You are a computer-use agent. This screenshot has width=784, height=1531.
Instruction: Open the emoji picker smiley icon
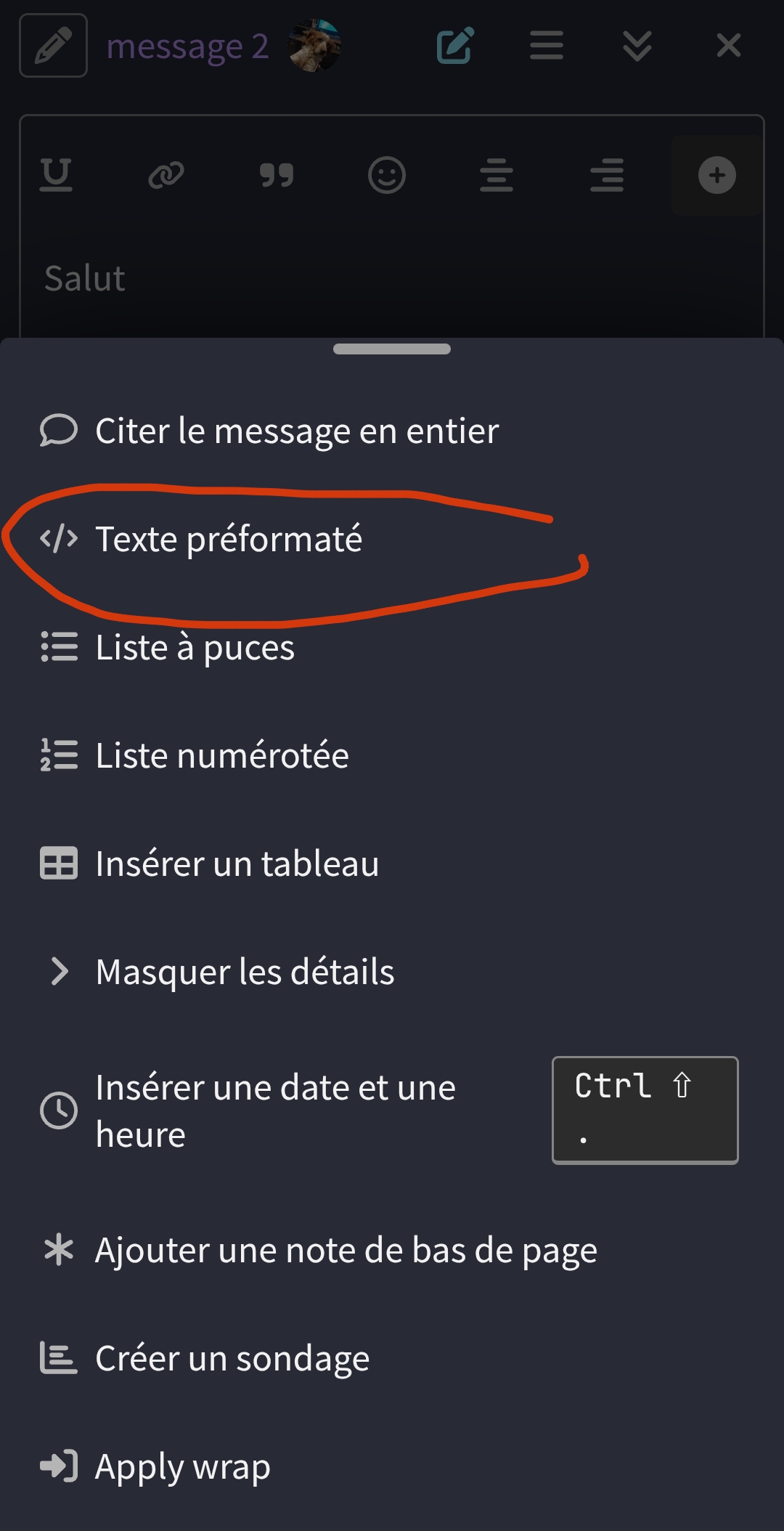386,175
